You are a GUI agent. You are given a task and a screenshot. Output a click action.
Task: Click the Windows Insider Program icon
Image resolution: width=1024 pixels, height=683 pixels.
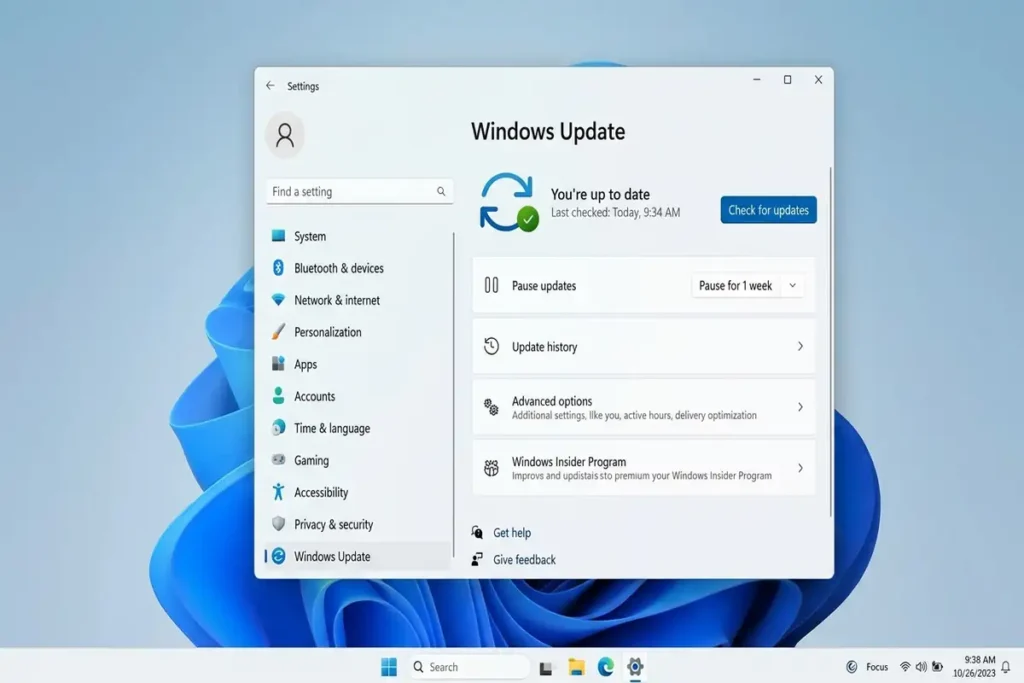click(491, 468)
